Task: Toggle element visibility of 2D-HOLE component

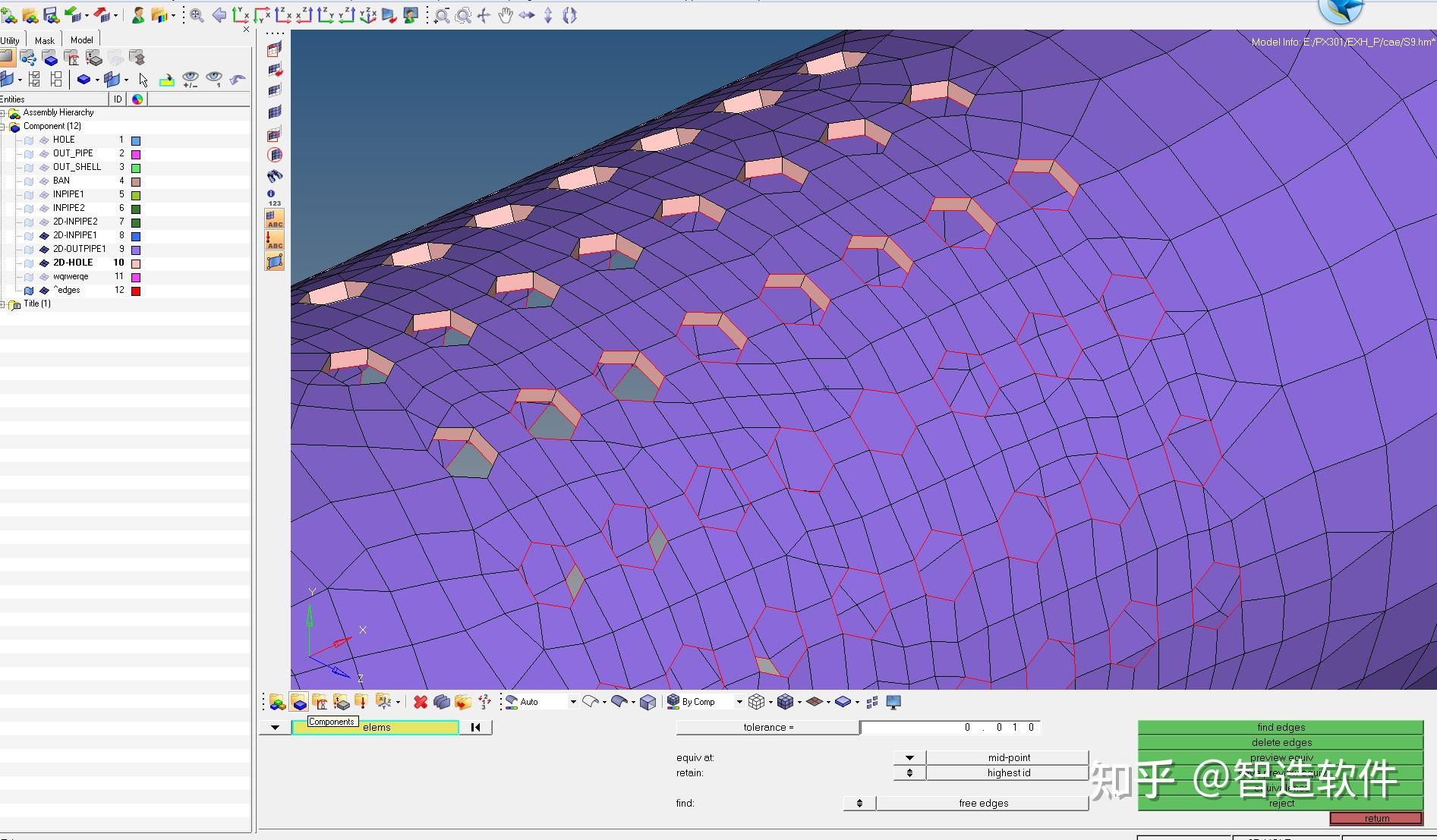Action: coord(44,263)
